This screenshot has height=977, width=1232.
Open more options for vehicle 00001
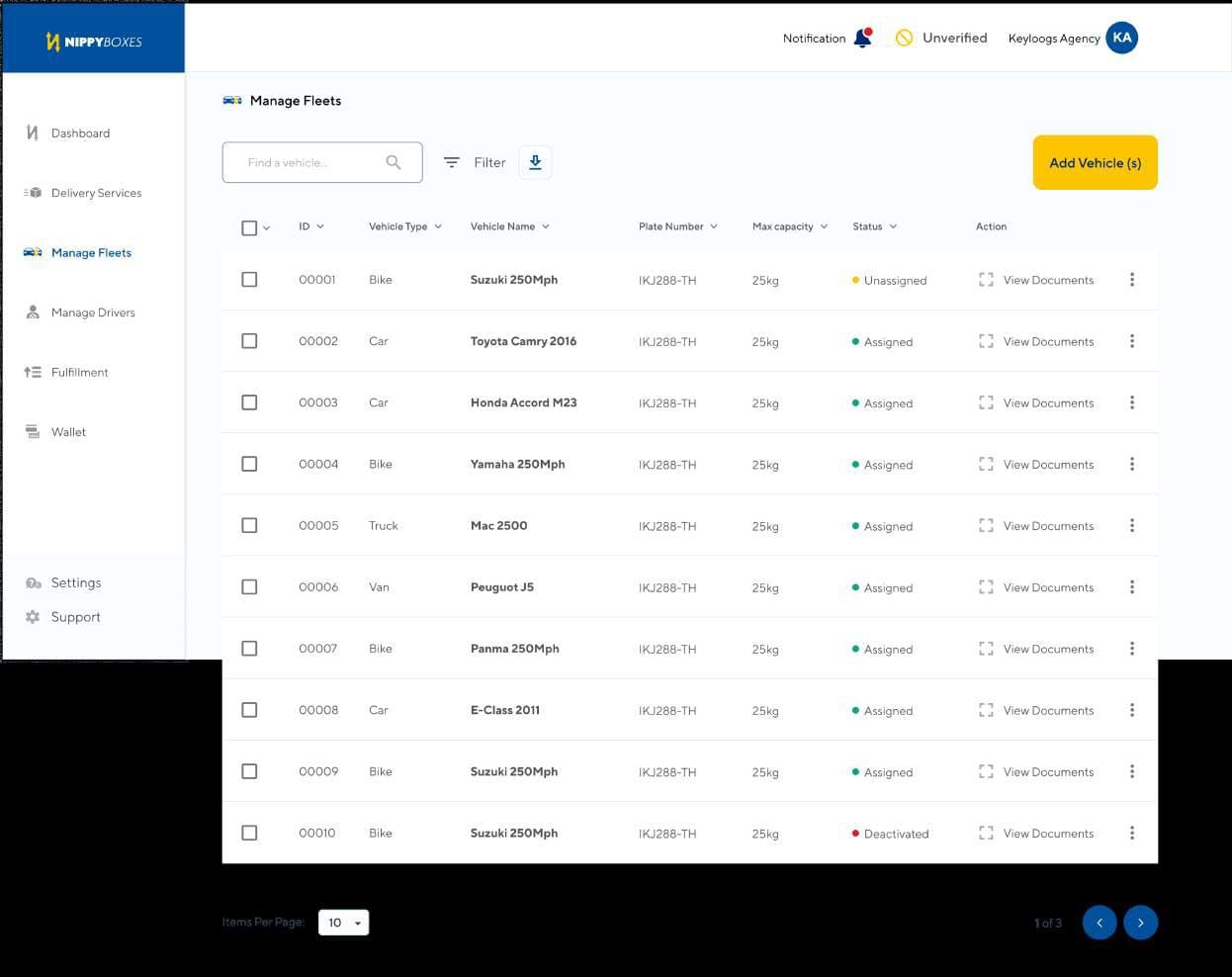[x=1132, y=280]
